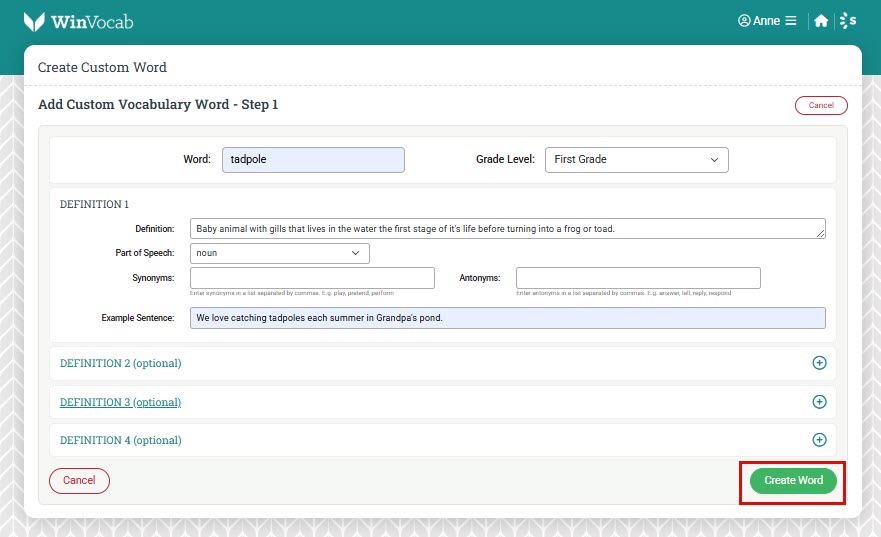Open the Part of Speech dropdown
This screenshot has height=537, width=881.
point(280,253)
